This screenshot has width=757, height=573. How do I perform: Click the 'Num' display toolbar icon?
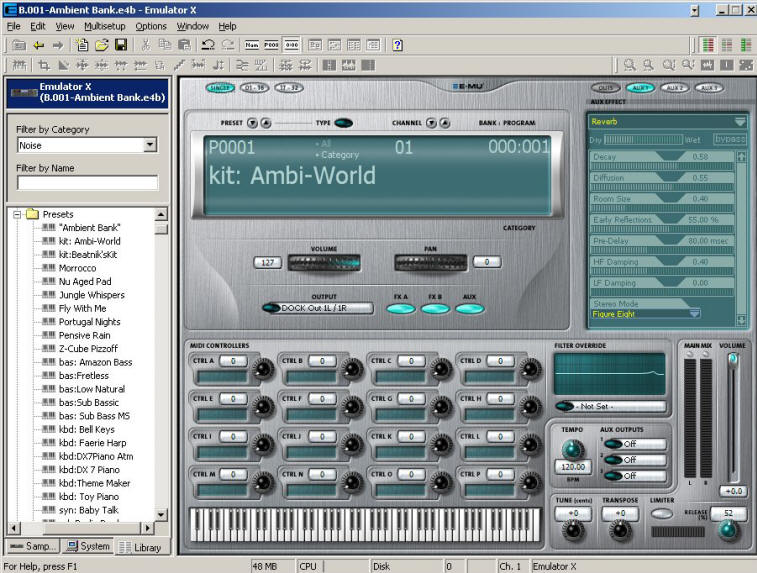(x=252, y=45)
